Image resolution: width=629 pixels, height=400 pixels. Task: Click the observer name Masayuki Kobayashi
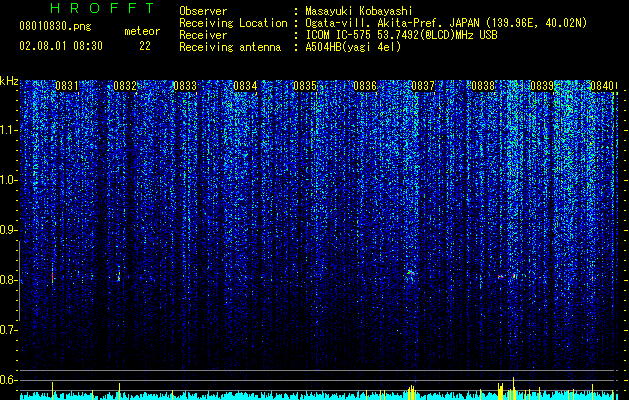pyautogui.click(x=358, y=11)
